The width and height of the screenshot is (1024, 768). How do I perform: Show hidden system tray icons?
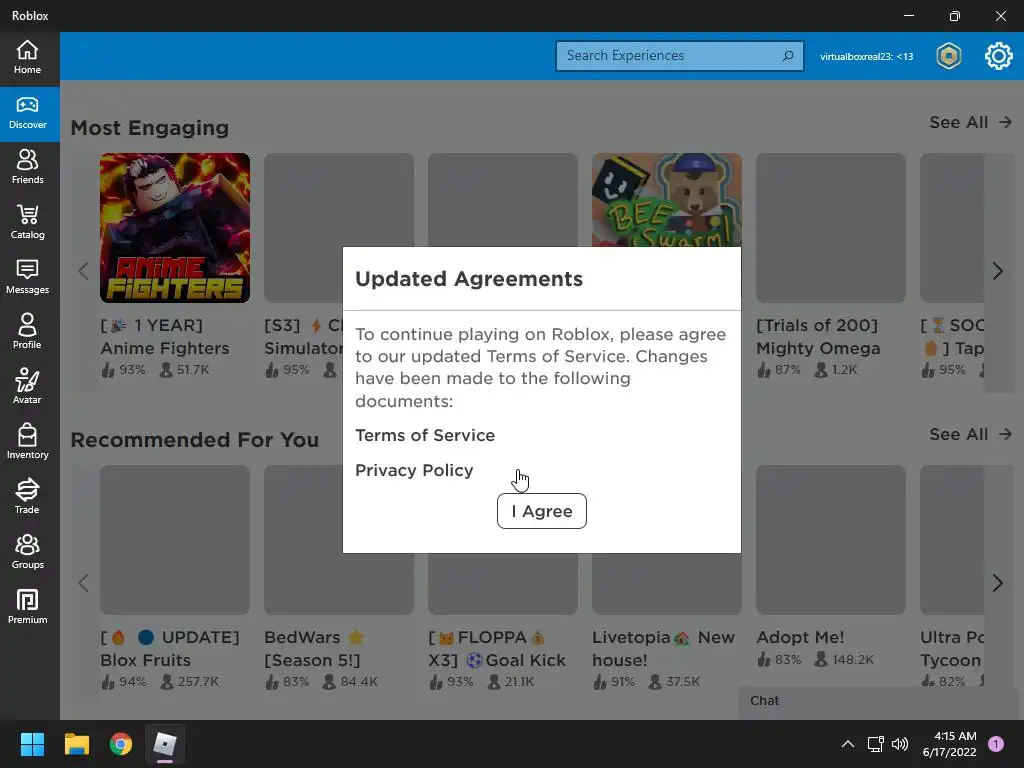(x=848, y=744)
